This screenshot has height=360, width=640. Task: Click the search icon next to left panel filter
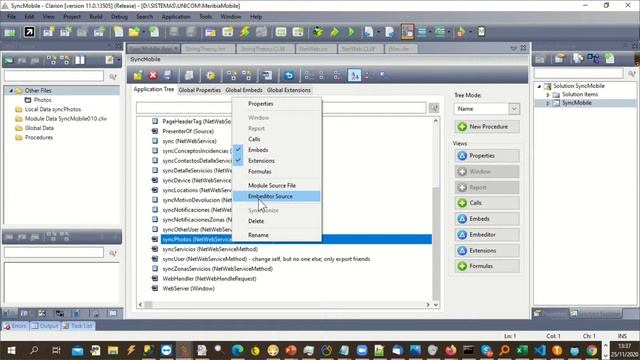click(113, 76)
